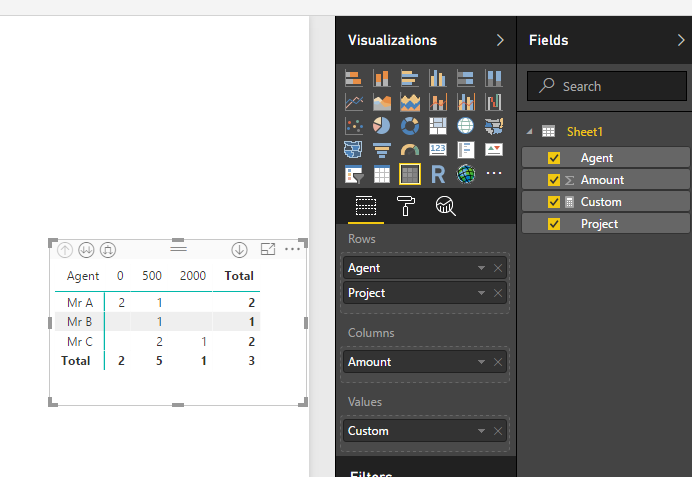The image size is (692, 477).
Task: Select the multi-row card visualization
Action: point(466,150)
